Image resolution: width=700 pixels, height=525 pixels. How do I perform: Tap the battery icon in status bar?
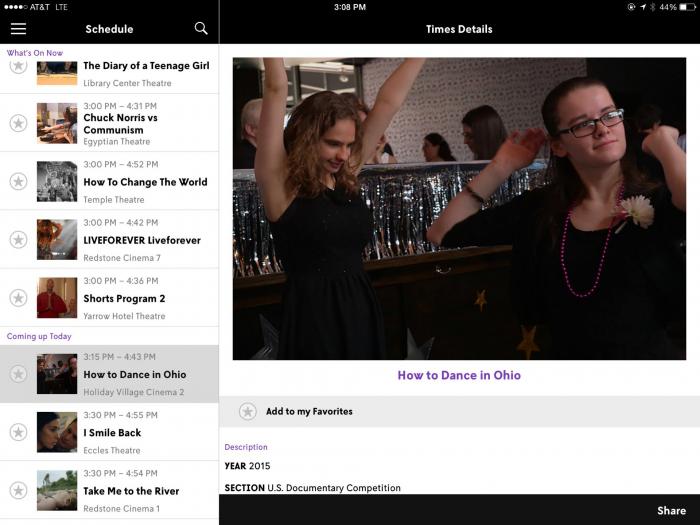coord(687,7)
